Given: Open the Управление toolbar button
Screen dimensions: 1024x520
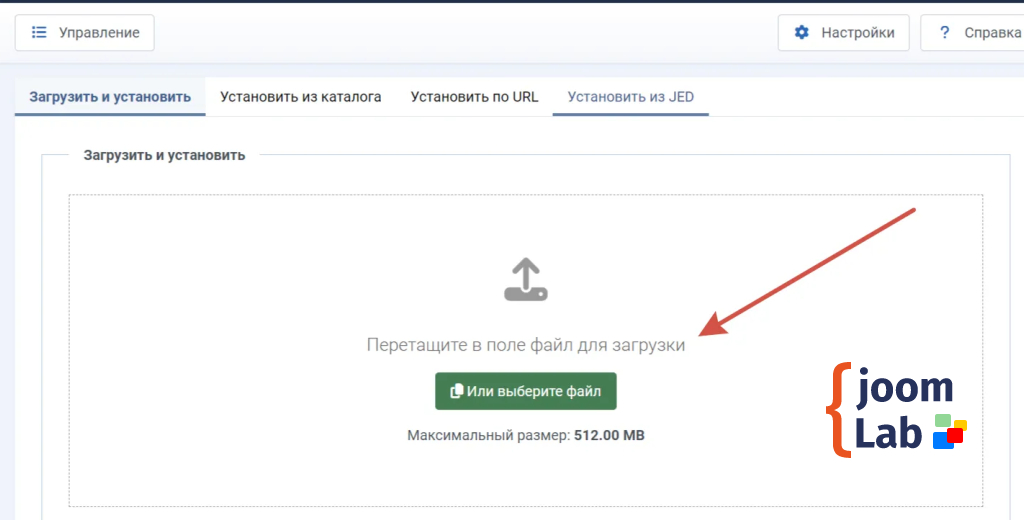Looking at the screenshot, I should click(85, 33).
